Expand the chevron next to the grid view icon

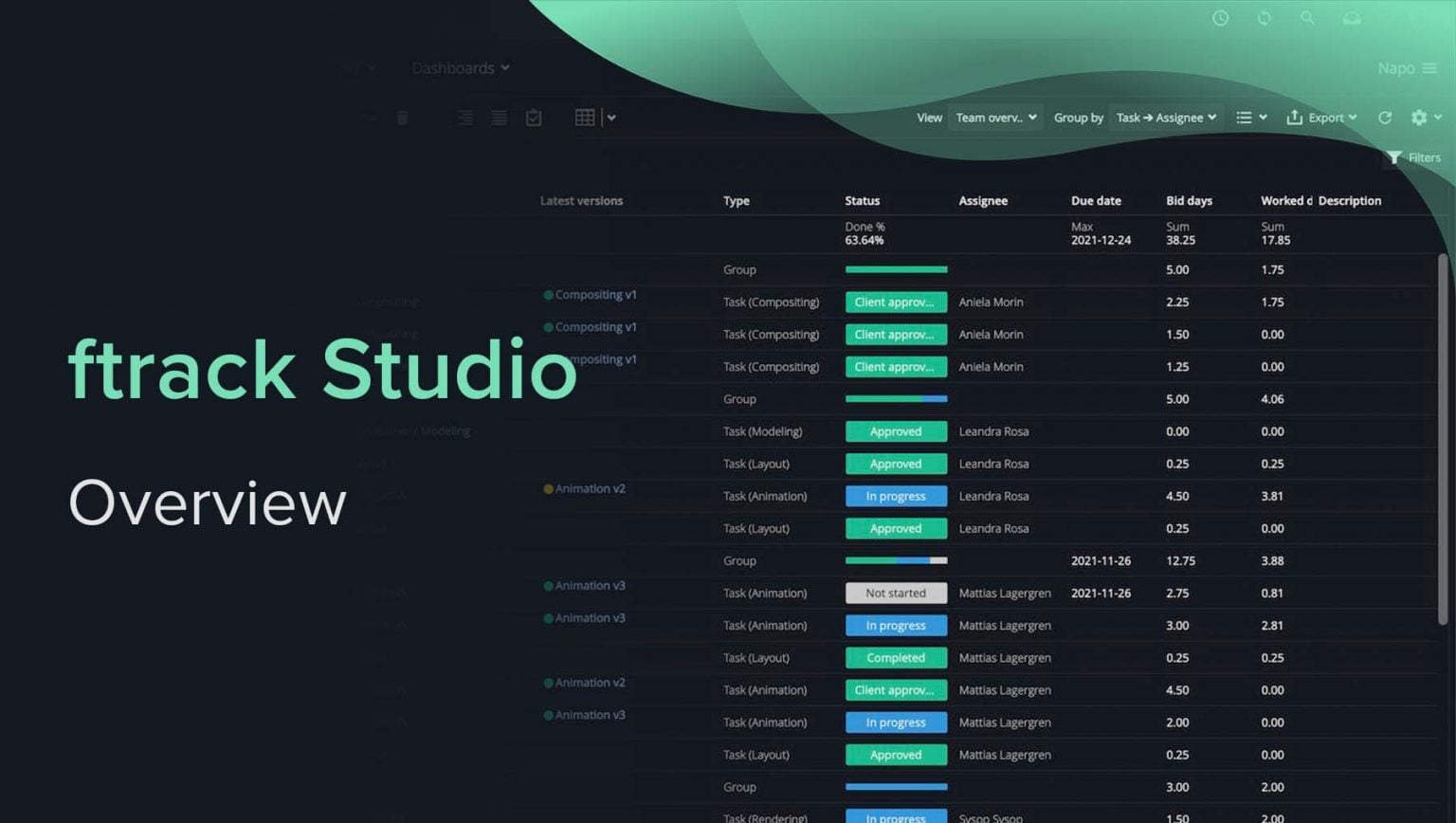tap(611, 118)
